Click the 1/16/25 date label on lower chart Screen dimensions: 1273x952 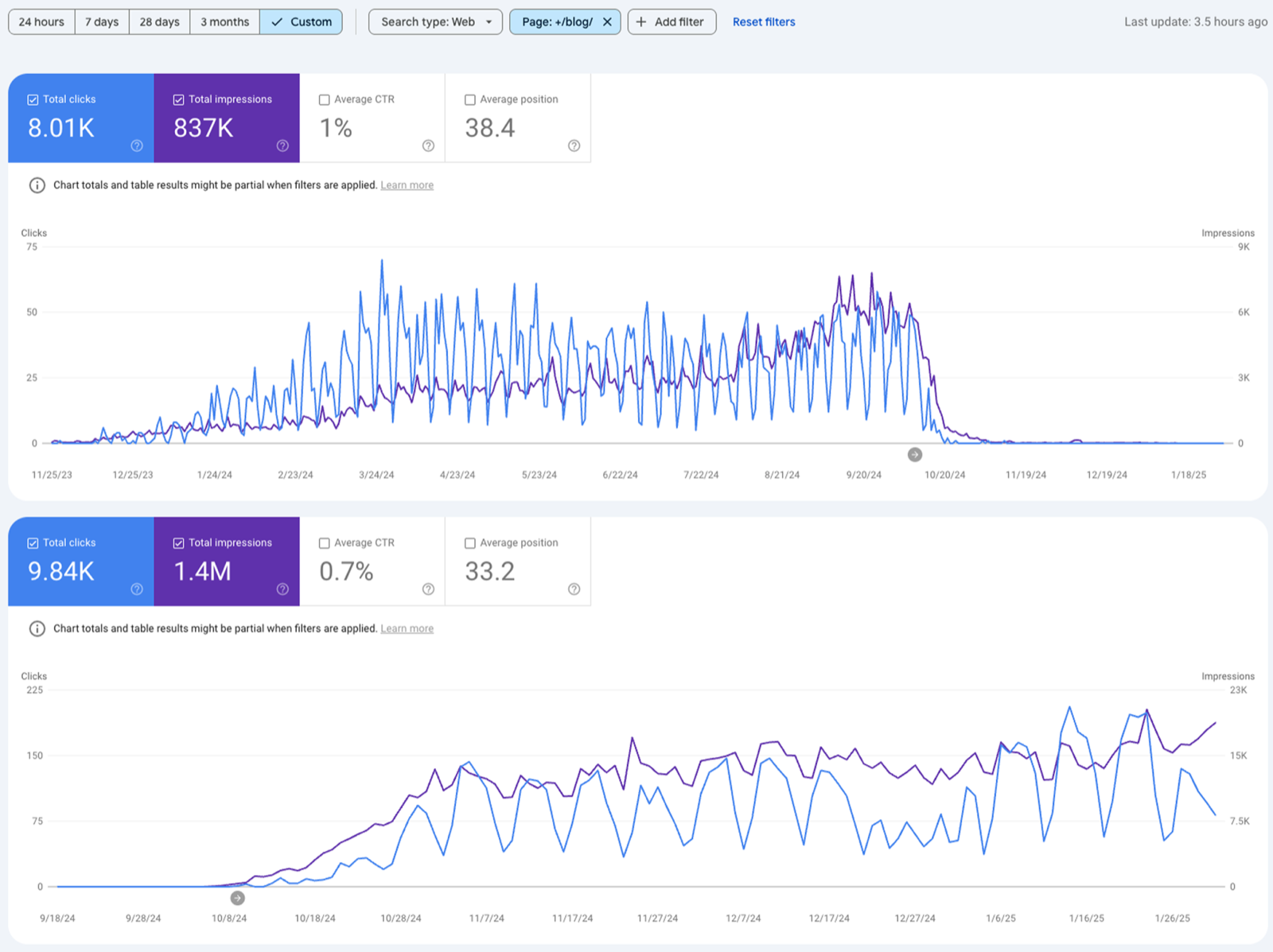[x=1086, y=919]
